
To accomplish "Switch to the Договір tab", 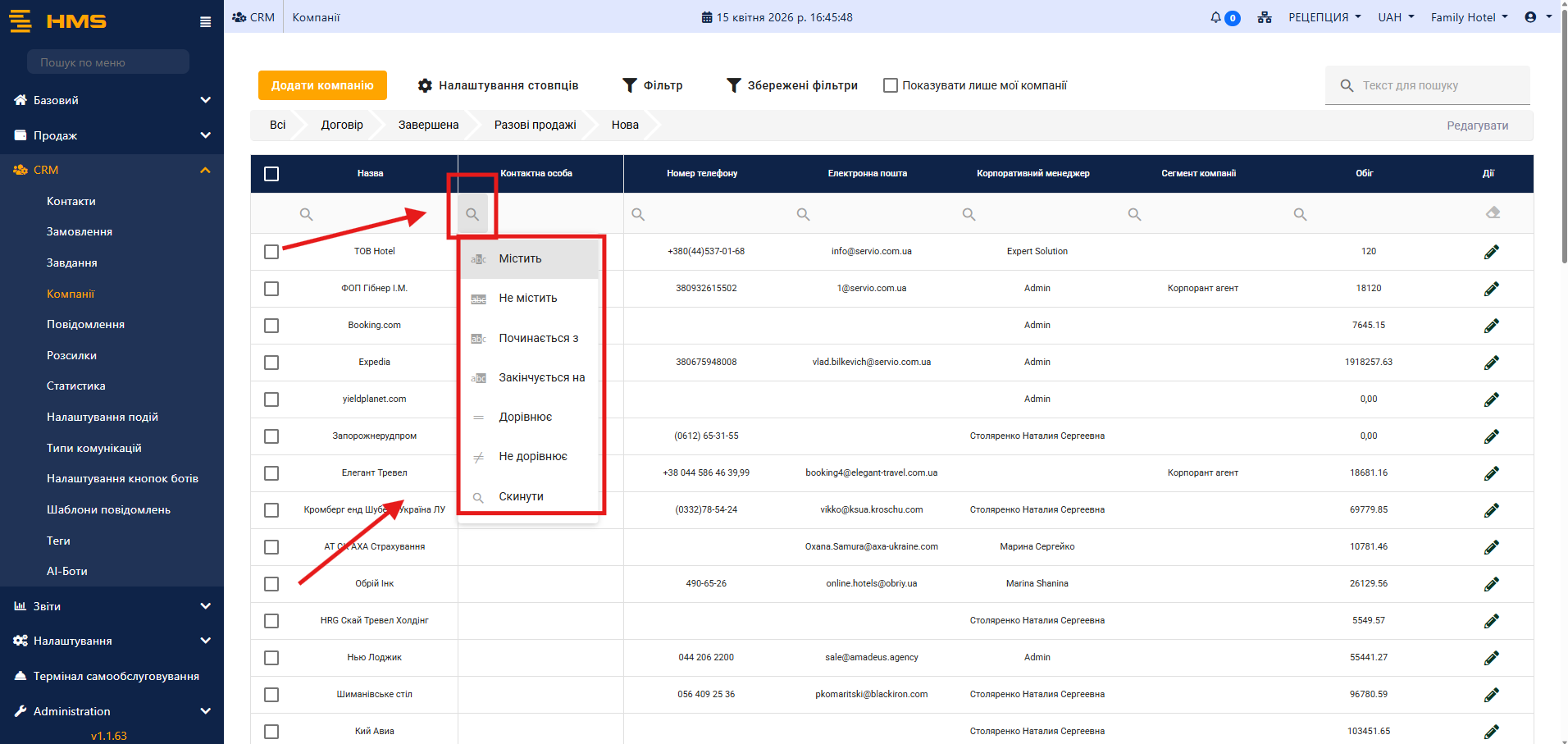I will [x=341, y=125].
